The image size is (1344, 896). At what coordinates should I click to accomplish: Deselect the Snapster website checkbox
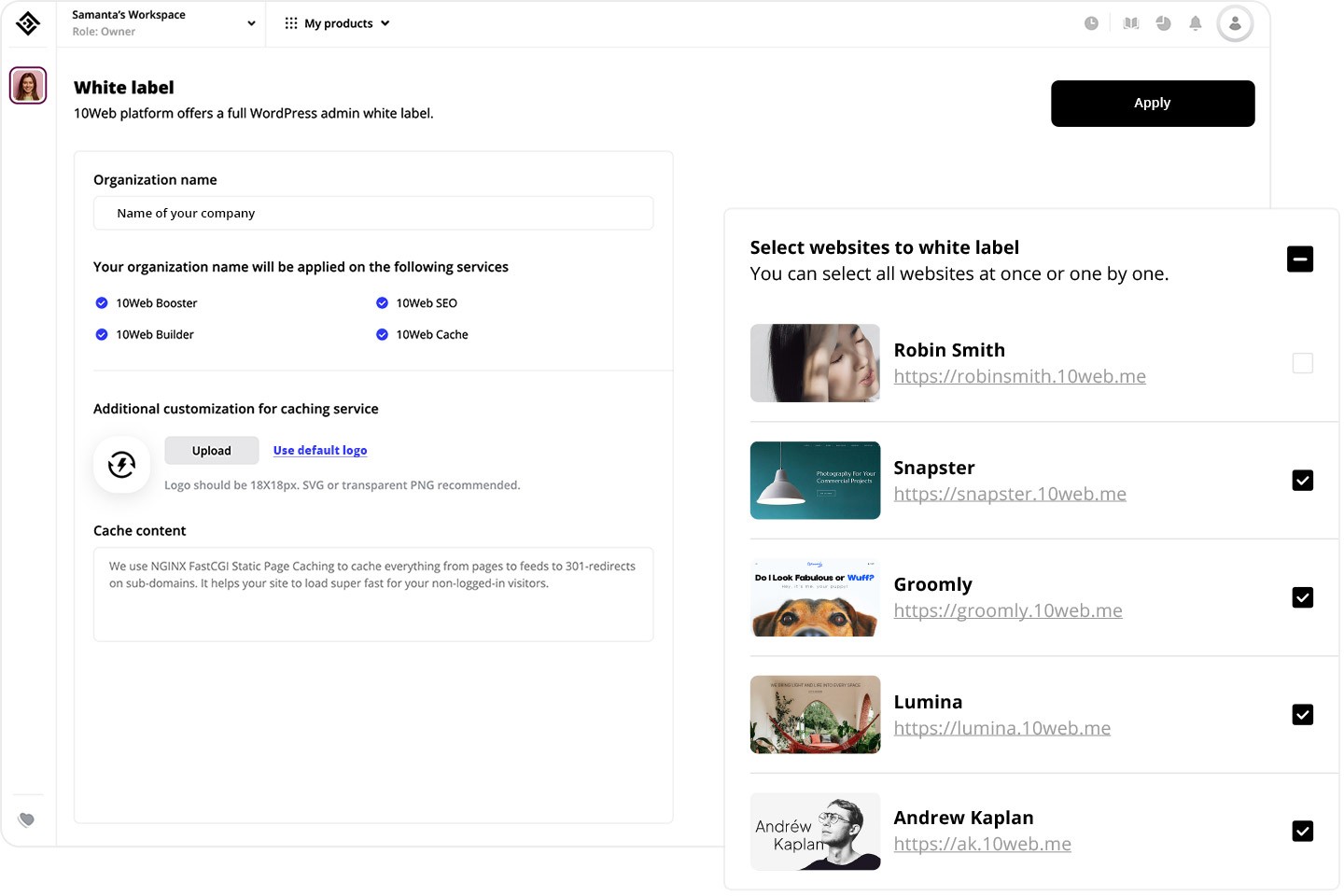(1303, 480)
